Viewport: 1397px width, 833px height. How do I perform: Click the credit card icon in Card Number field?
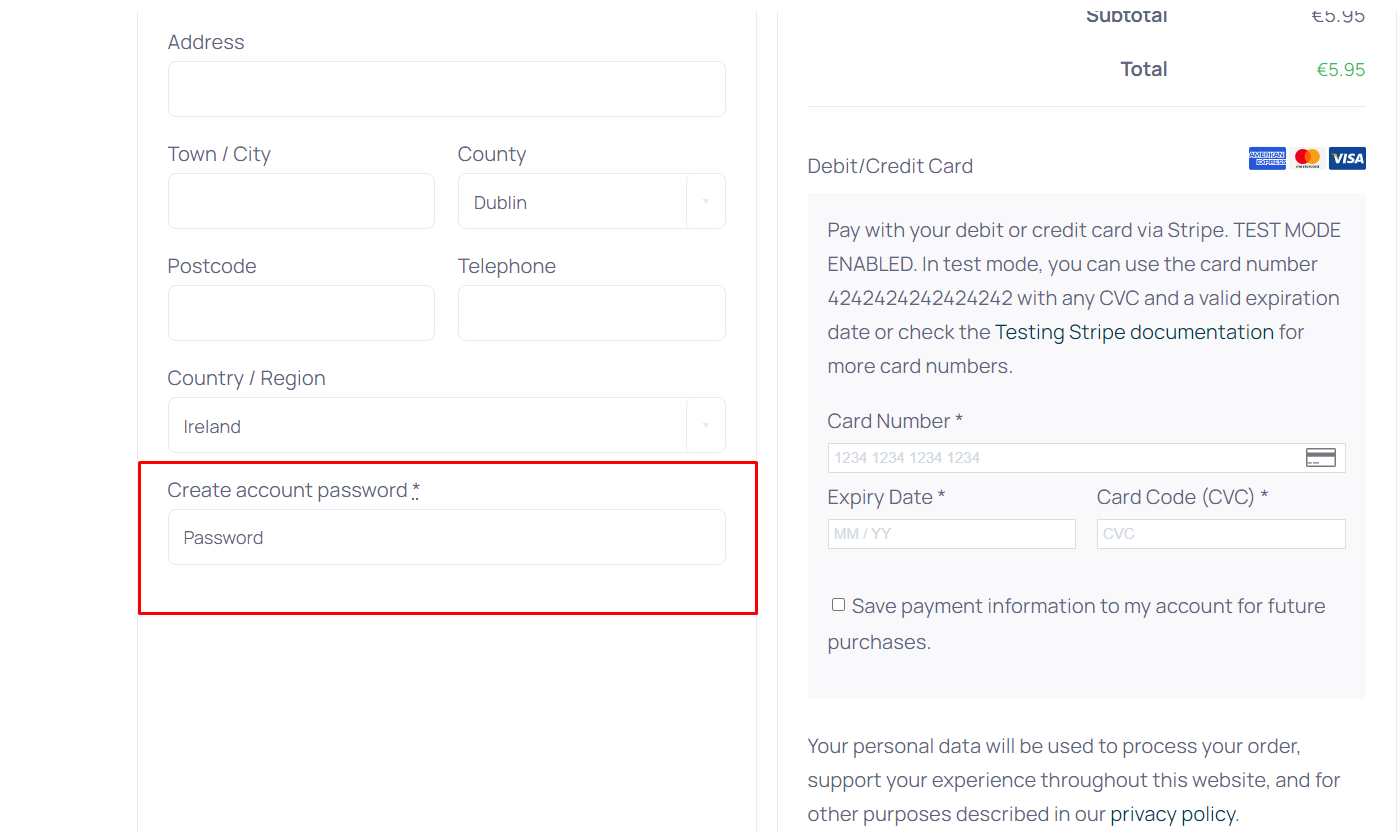tap(1320, 458)
